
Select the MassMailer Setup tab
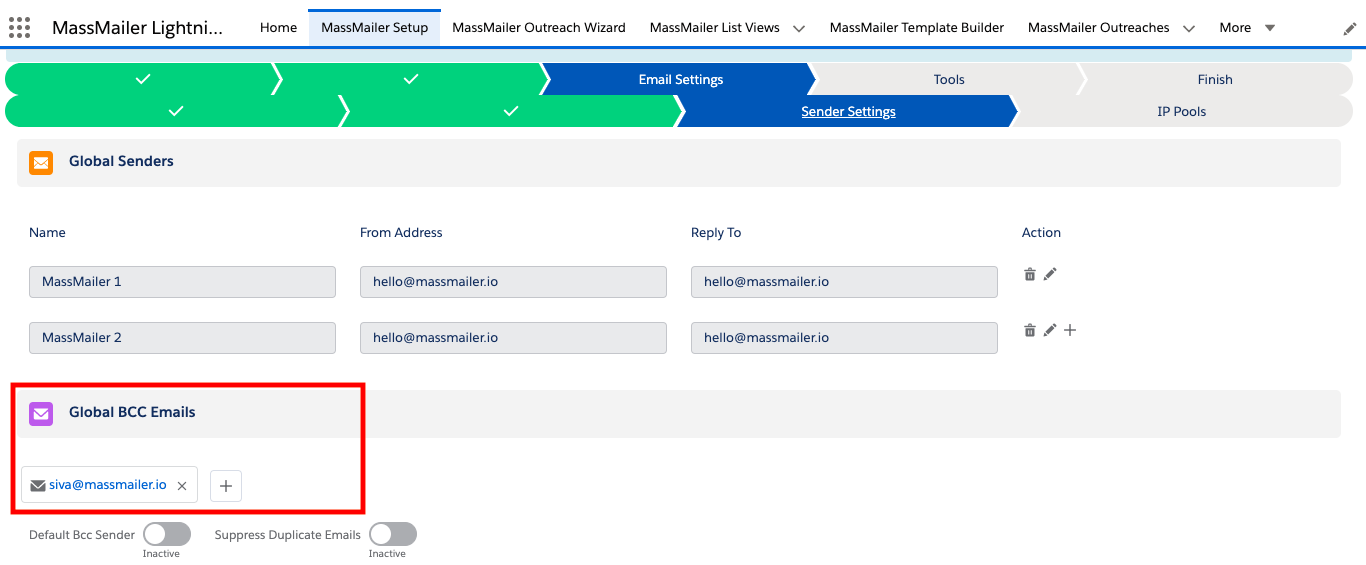point(374,28)
